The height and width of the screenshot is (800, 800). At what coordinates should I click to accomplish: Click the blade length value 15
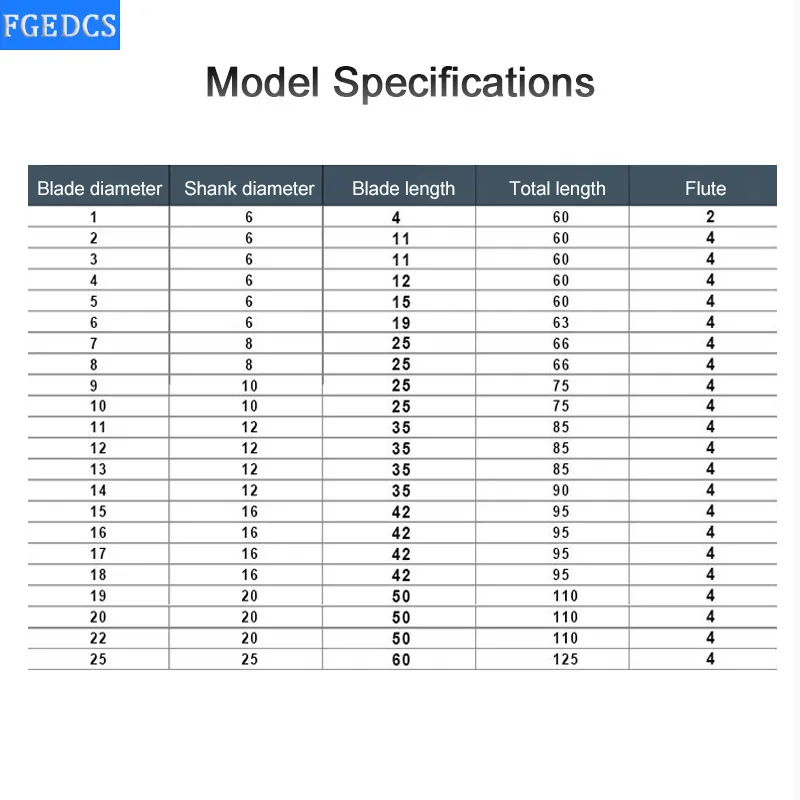pyautogui.click(x=401, y=302)
